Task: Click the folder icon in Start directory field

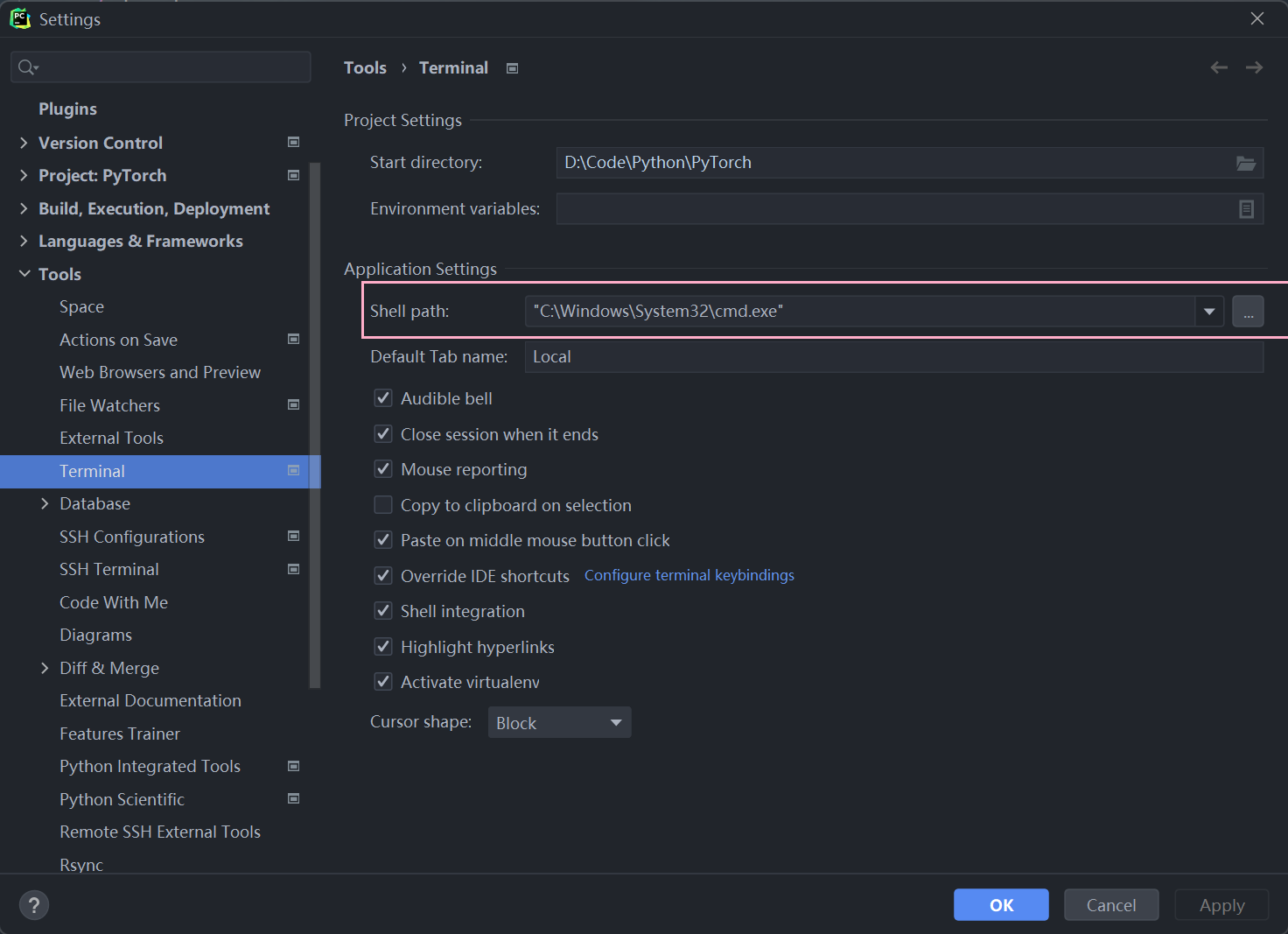Action: click(x=1245, y=163)
